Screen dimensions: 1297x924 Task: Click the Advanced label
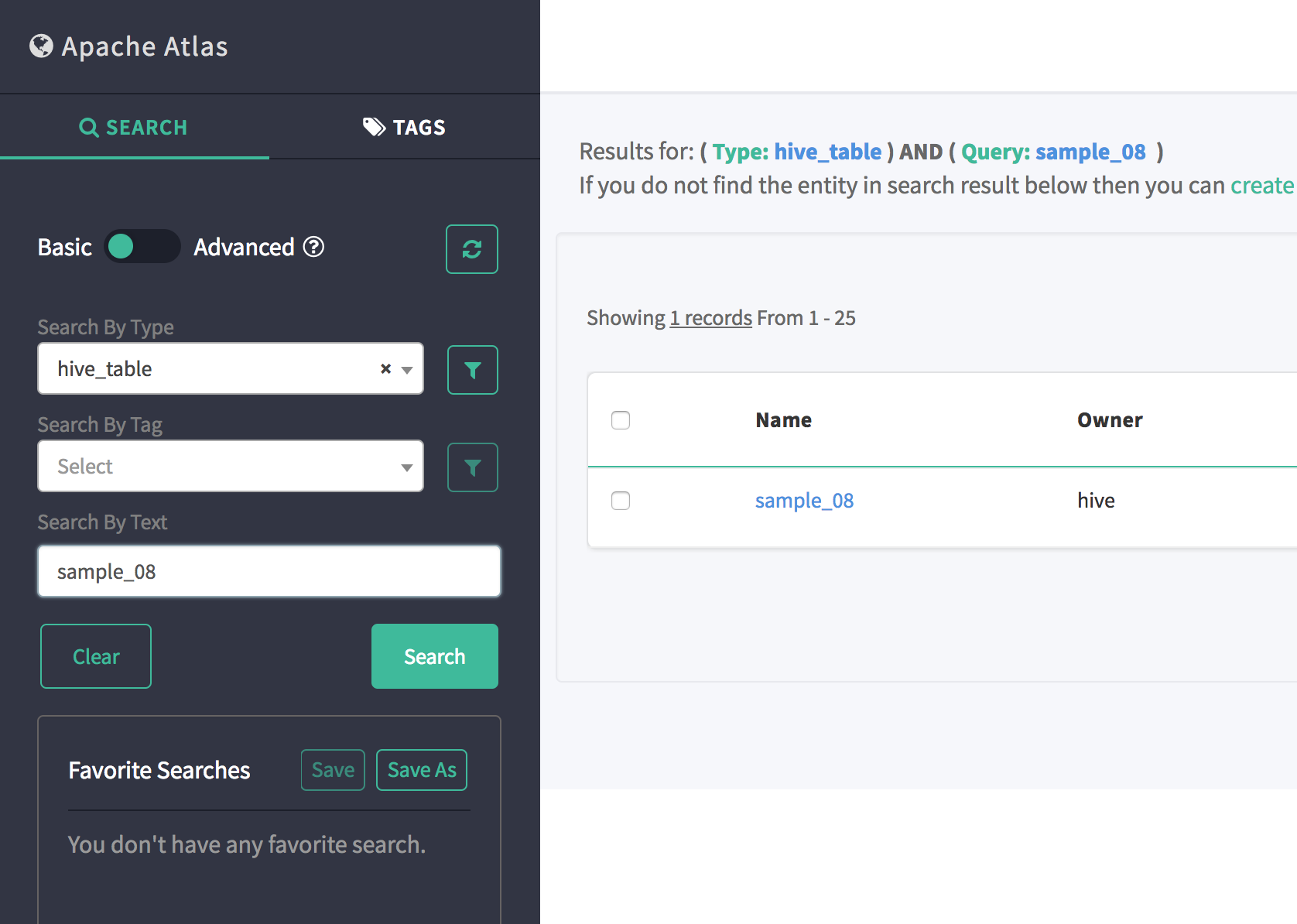pyautogui.click(x=244, y=247)
